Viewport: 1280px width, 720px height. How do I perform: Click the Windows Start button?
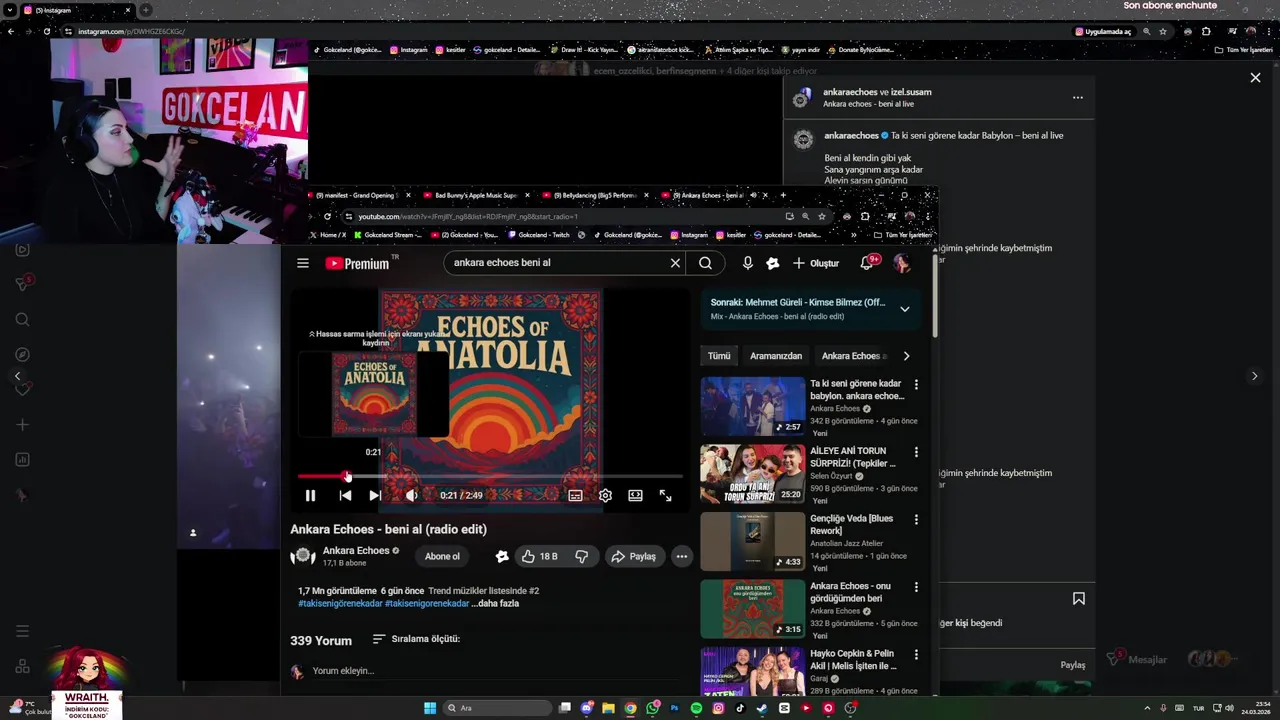(430, 708)
